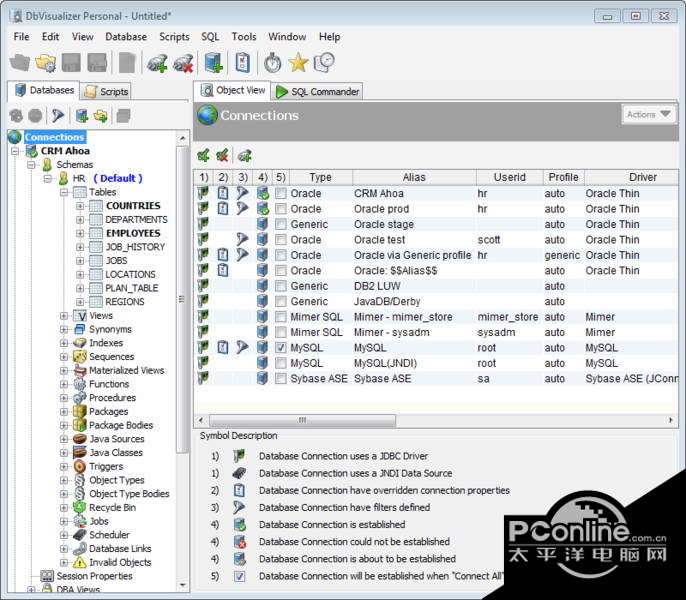
Task: Click the disconnect-all plug with red X icon
Action: click(183, 63)
